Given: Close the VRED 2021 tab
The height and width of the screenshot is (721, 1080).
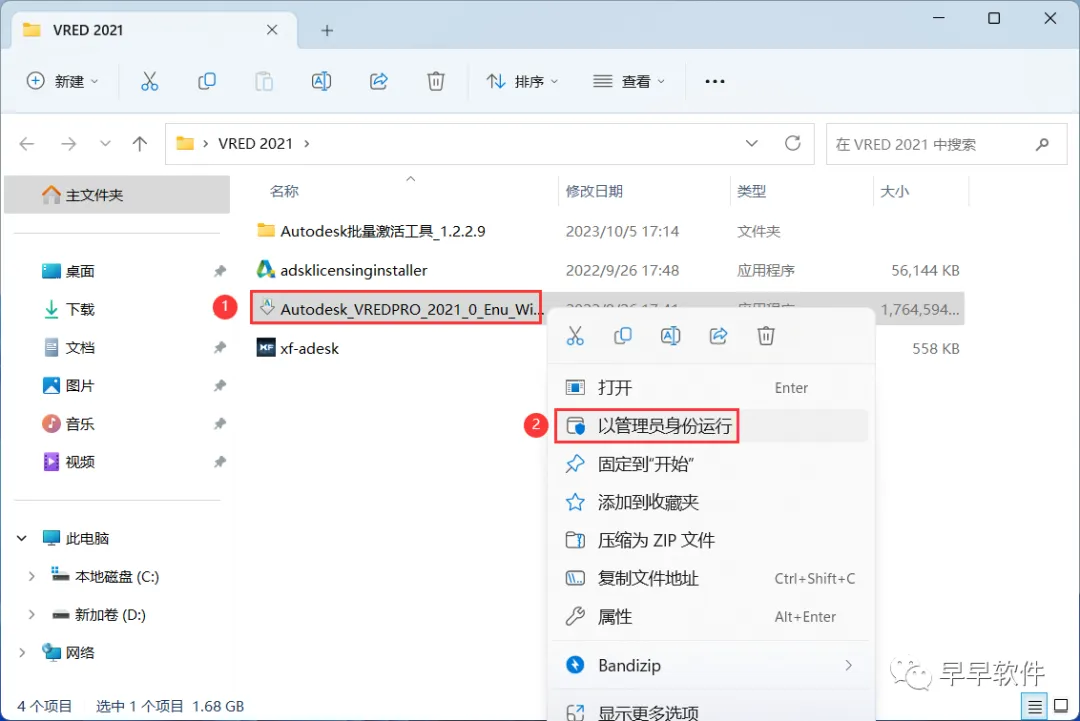Looking at the screenshot, I should tap(272, 30).
